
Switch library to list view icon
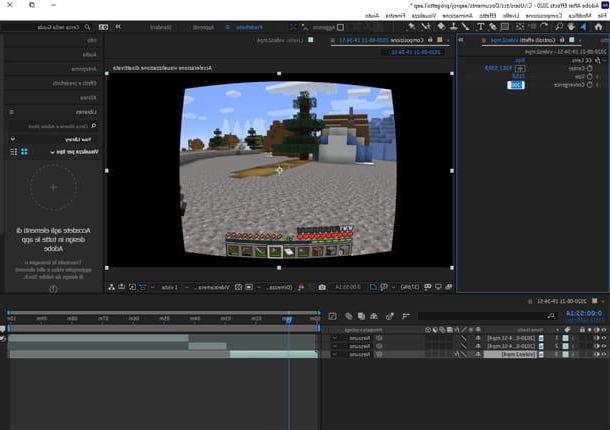[x=14, y=151]
